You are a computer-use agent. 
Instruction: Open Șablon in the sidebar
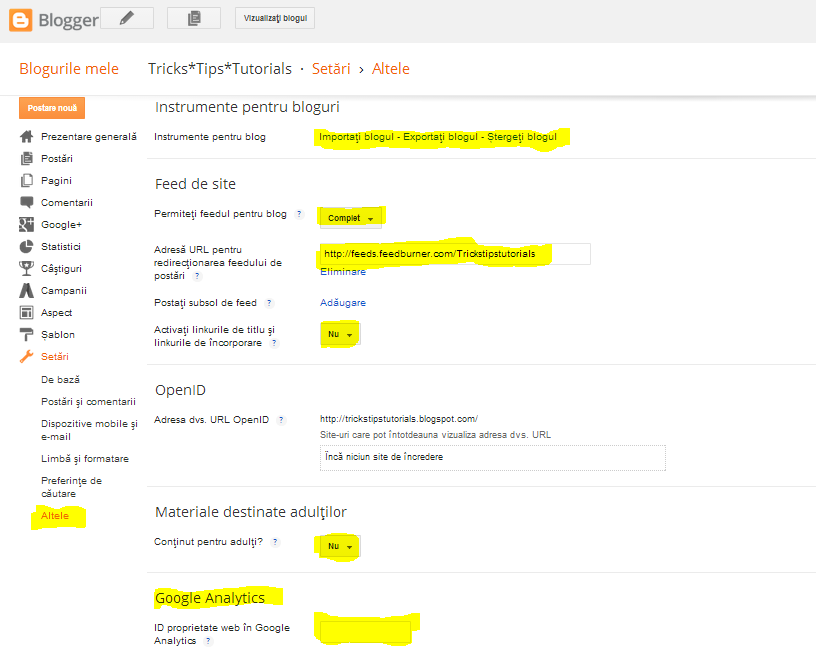(x=58, y=334)
